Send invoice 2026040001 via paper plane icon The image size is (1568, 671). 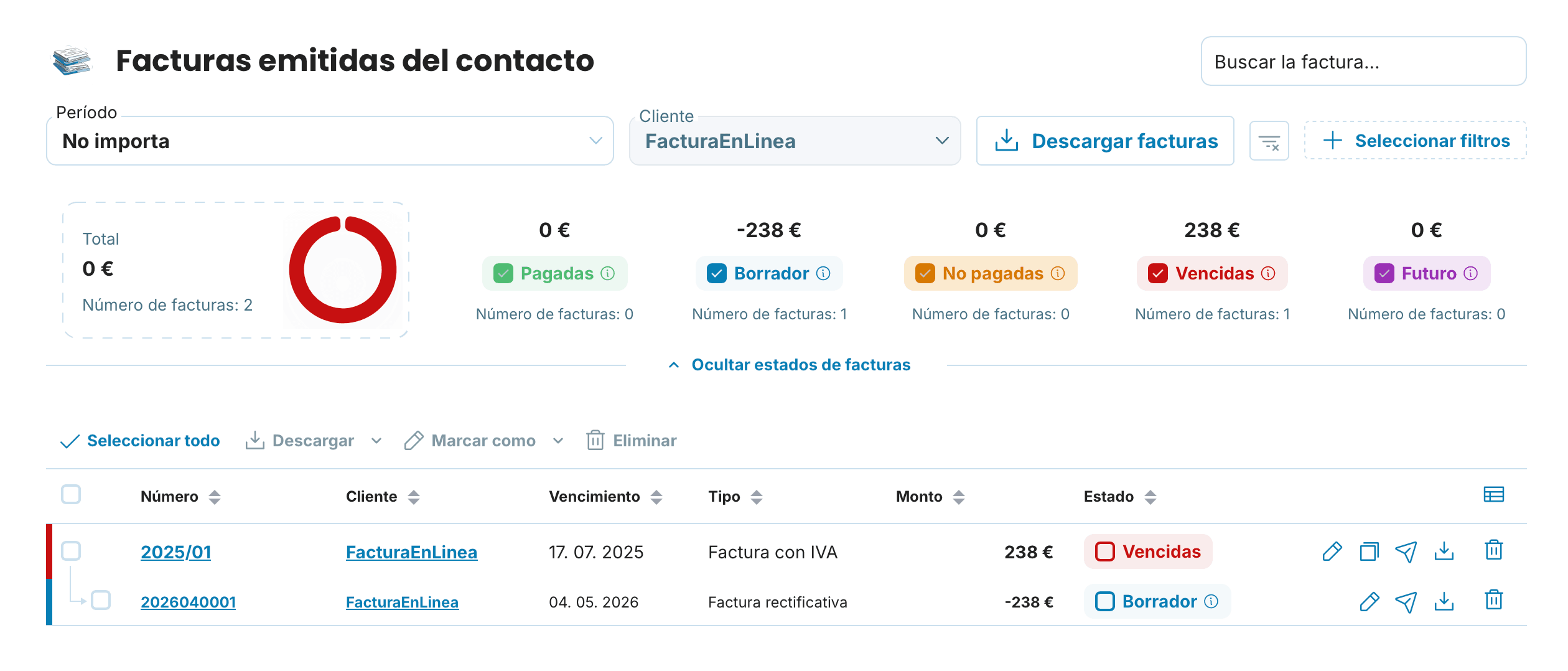[1406, 601]
